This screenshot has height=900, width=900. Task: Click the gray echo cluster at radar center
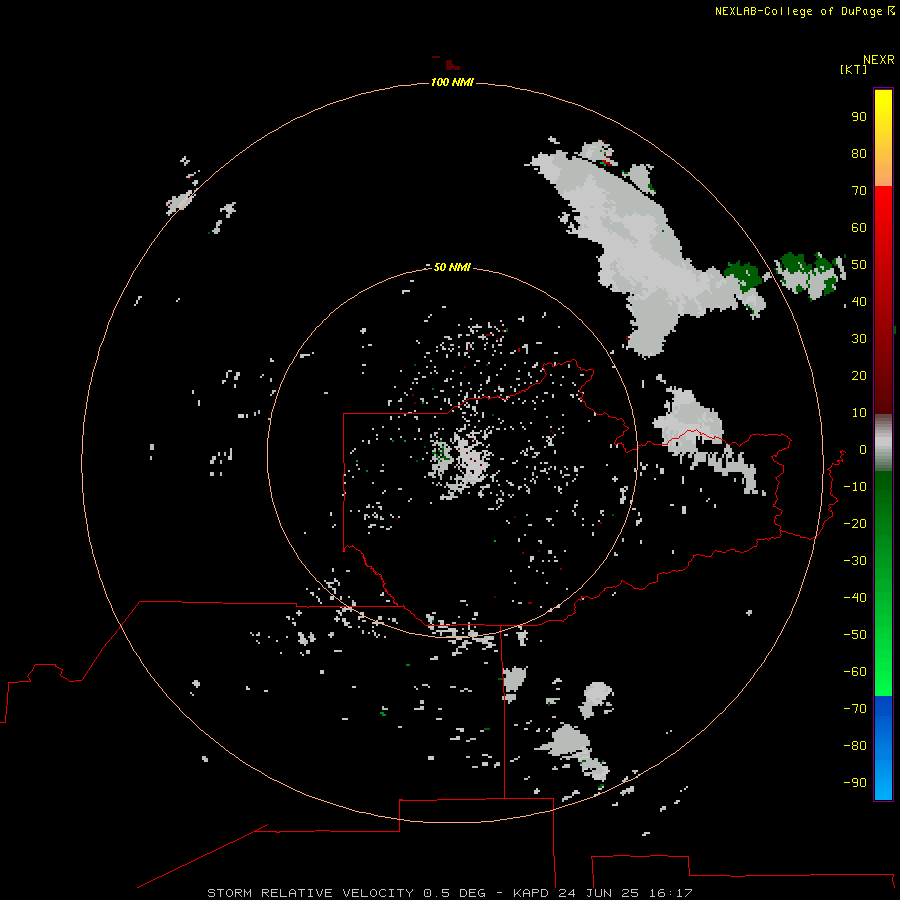tap(462, 462)
